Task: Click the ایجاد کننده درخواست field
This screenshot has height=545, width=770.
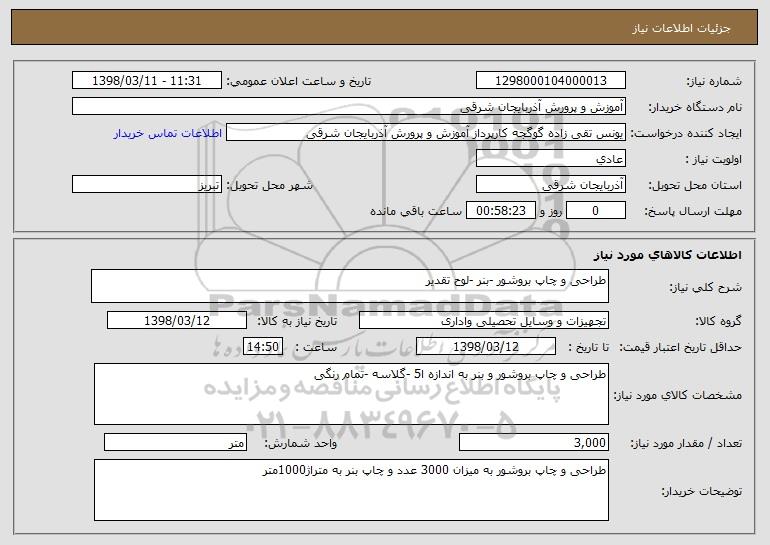Action: 426,133
